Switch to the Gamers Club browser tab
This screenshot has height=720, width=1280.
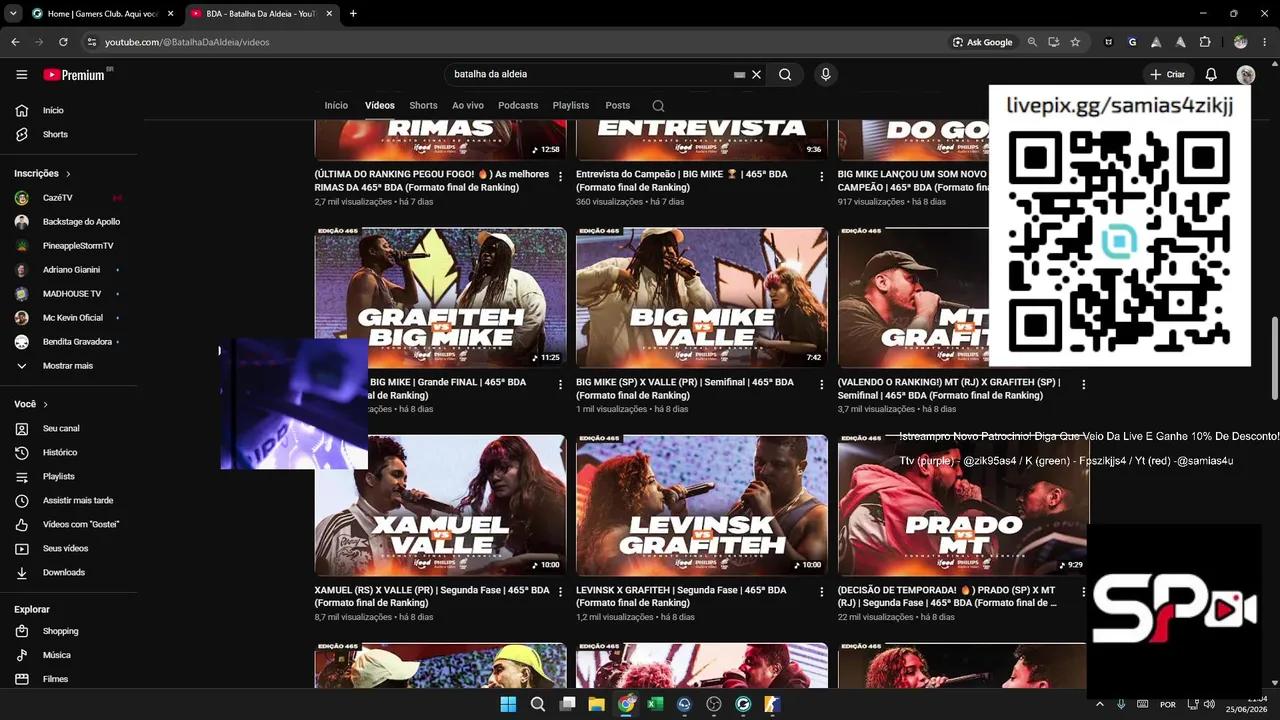coord(102,13)
